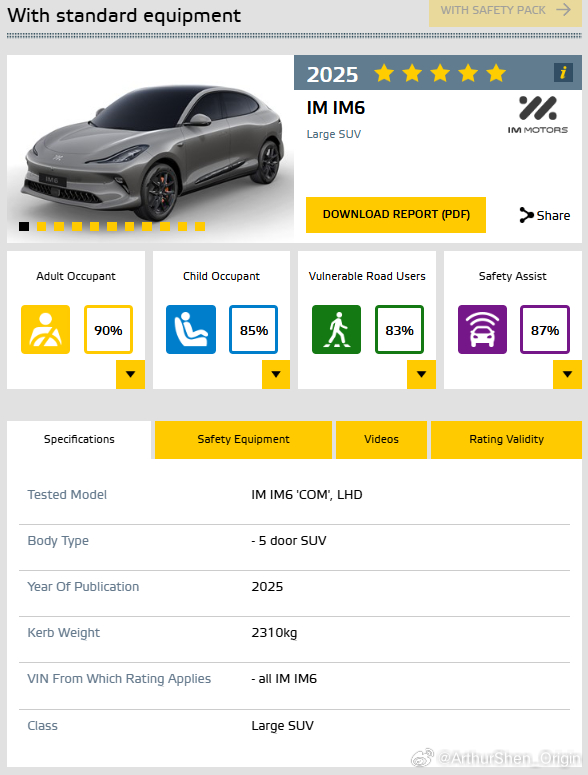Click the purple Safety Assist car icon
This screenshot has height=775, width=588.
coord(482,330)
